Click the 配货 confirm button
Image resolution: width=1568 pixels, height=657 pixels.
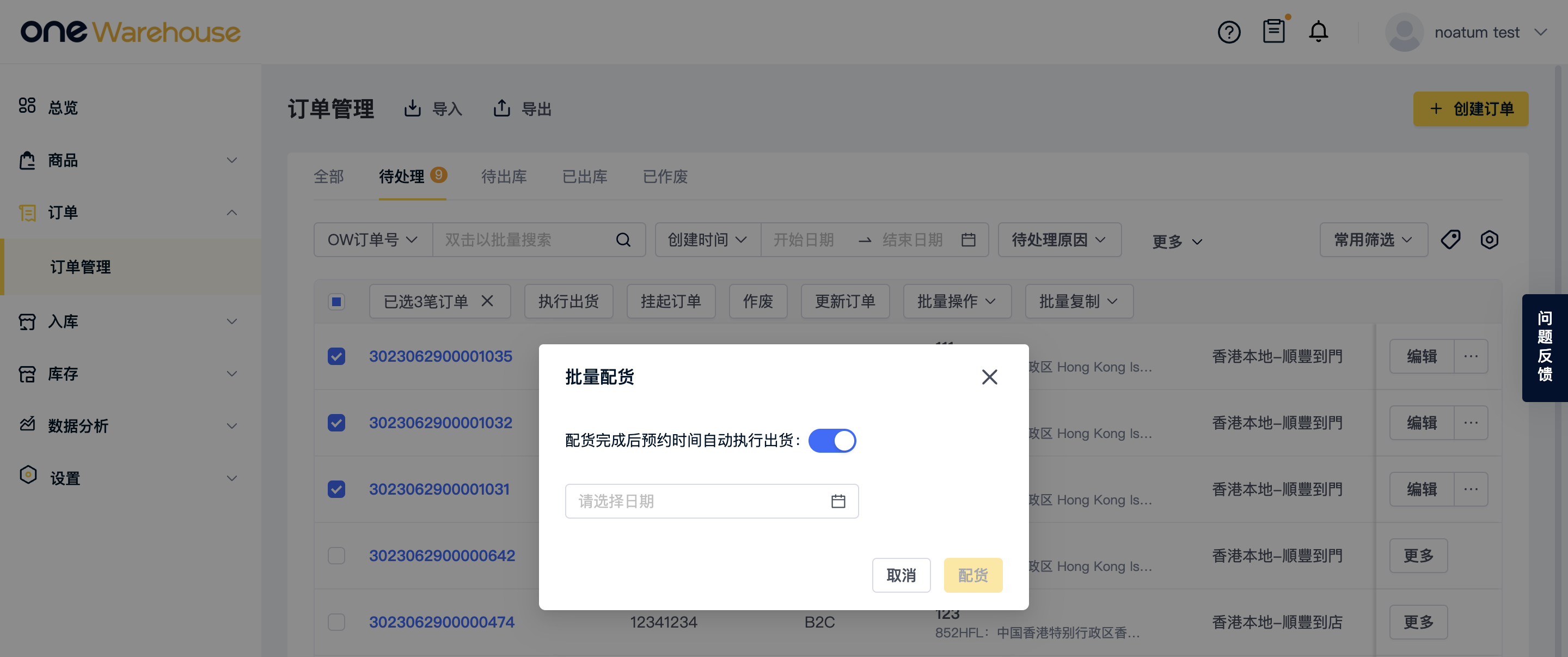tap(973, 575)
